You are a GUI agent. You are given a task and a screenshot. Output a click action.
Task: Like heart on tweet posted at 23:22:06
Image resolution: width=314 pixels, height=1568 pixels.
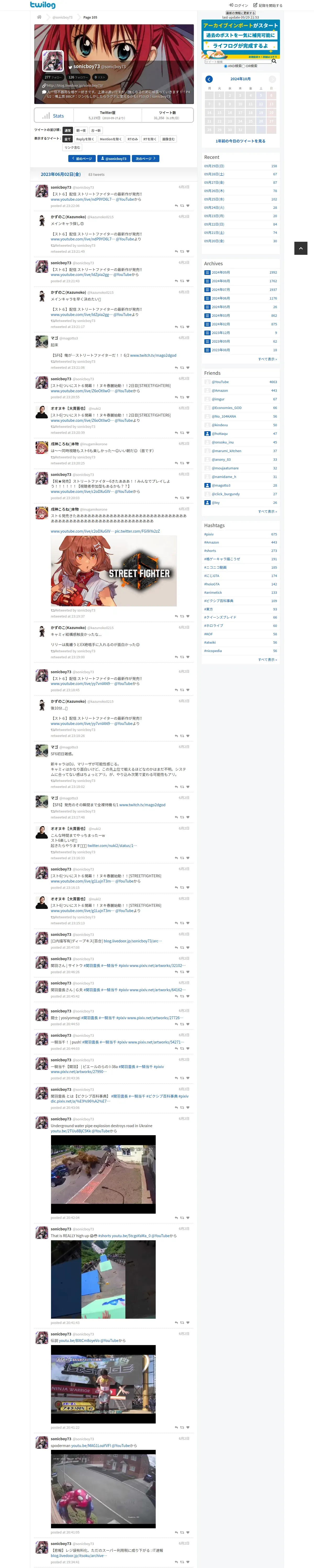pyautogui.click(x=188, y=206)
